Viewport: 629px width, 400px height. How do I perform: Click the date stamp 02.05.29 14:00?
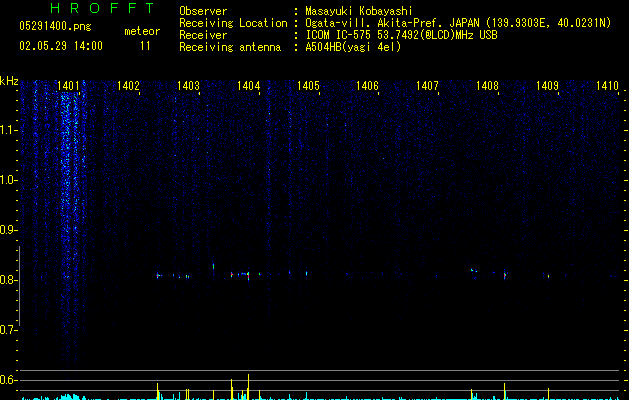(x=61, y=46)
